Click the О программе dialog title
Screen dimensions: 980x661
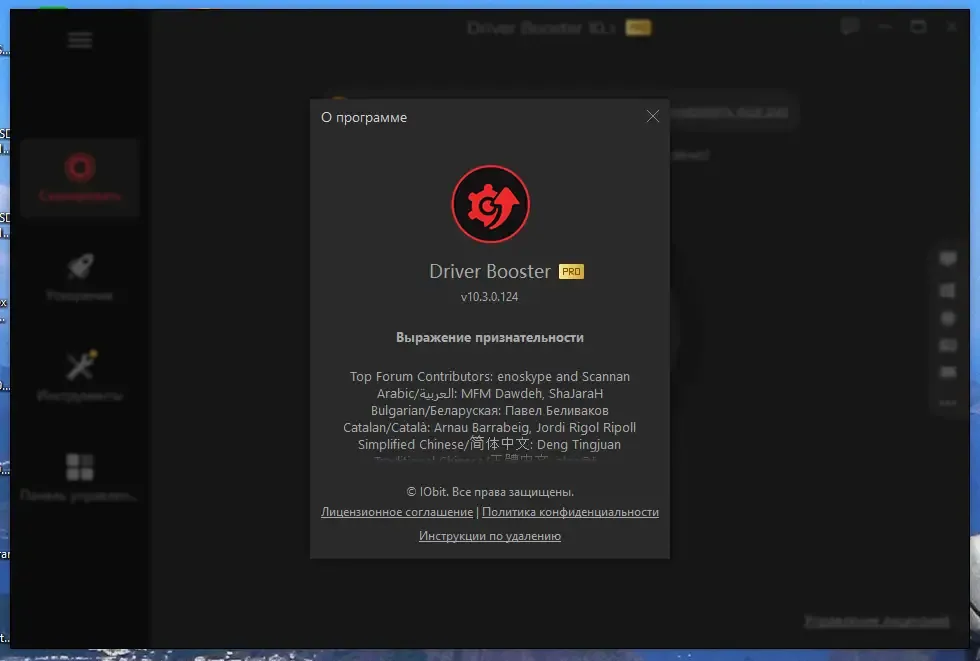[x=364, y=117]
